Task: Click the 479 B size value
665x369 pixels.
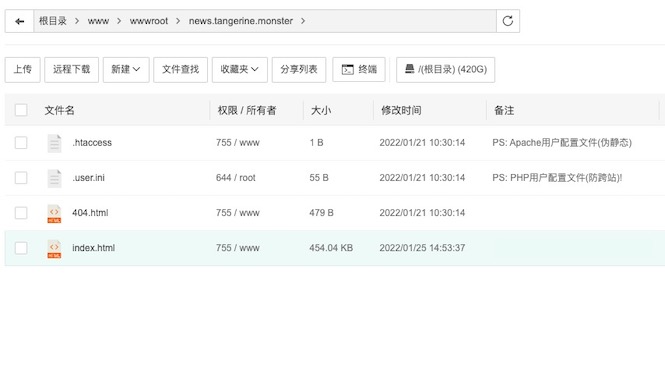Action: coord(321,212)
